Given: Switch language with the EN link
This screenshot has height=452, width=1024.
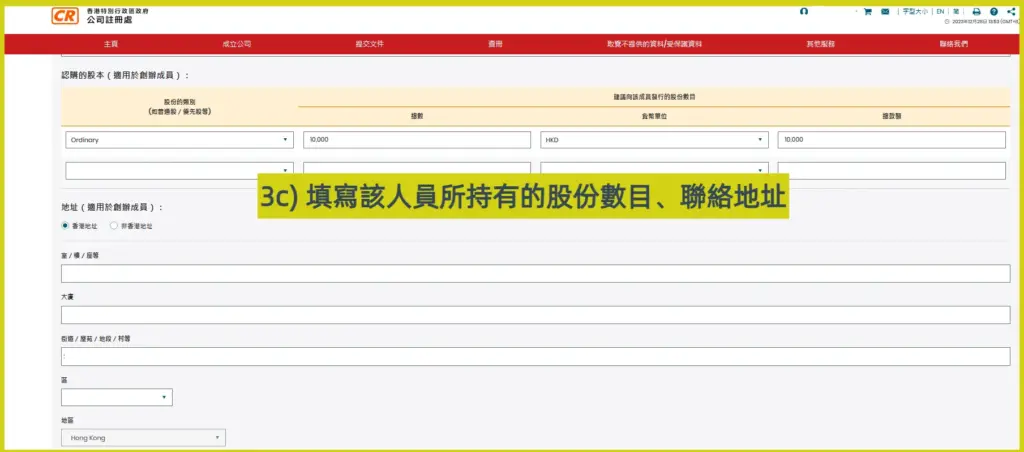Looking at the screenshot, I should 940,12.
